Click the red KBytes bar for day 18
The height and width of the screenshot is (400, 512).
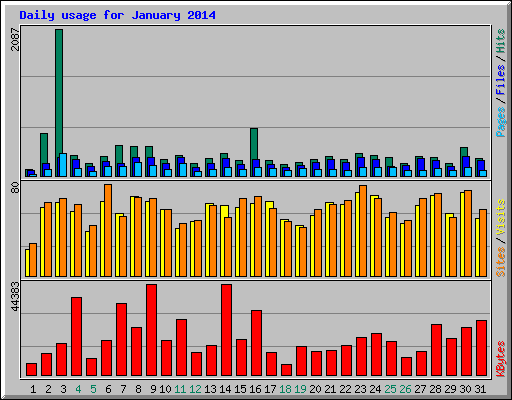pos(286,370)
